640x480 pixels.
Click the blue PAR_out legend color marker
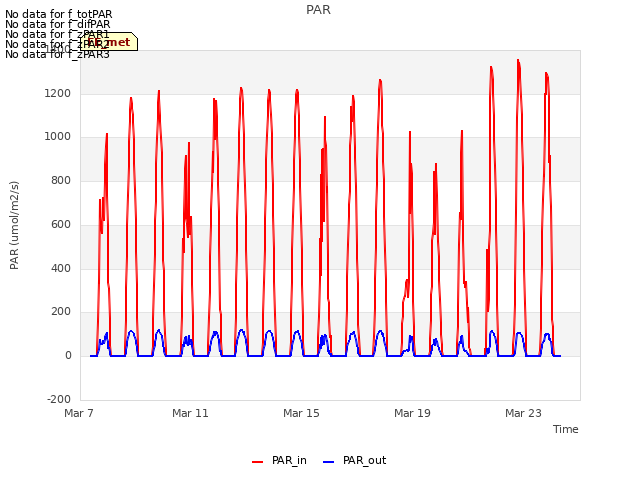tap(329, 462)
